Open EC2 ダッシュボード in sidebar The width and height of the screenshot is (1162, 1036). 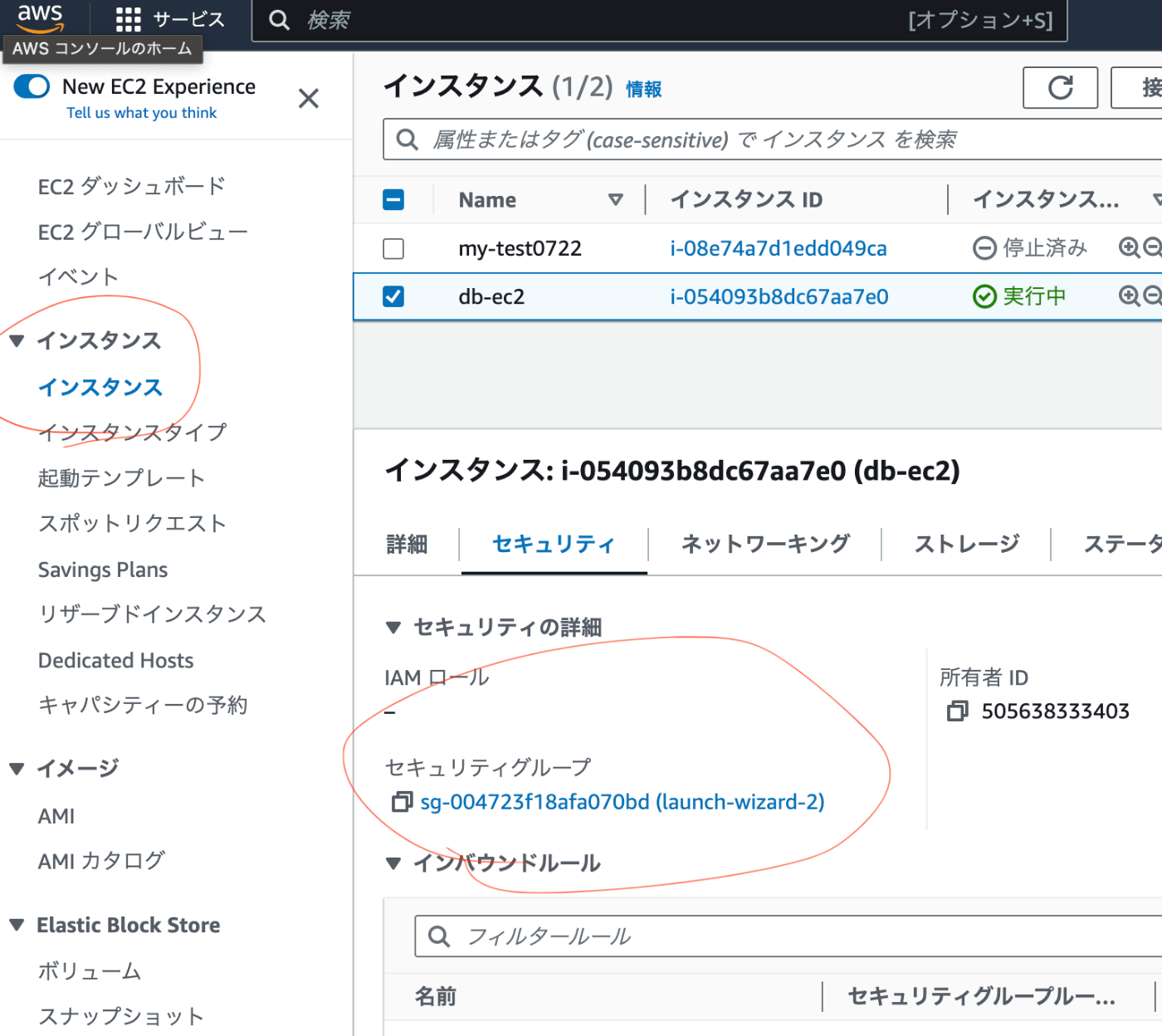(132, 186)
